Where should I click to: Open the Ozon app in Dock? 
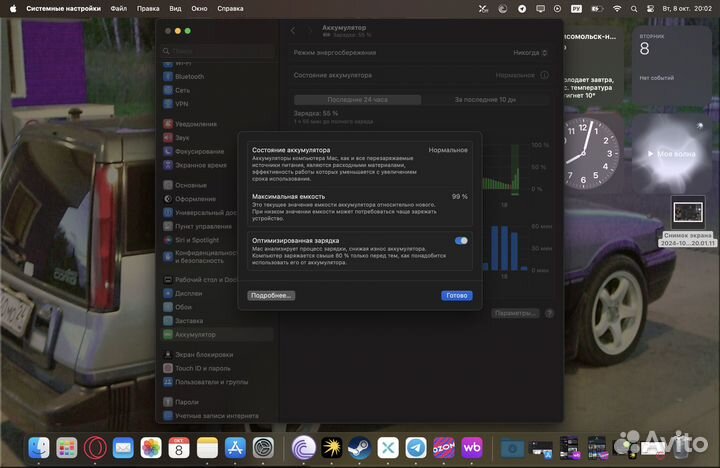pyautogui.click(x=444, y=448)
